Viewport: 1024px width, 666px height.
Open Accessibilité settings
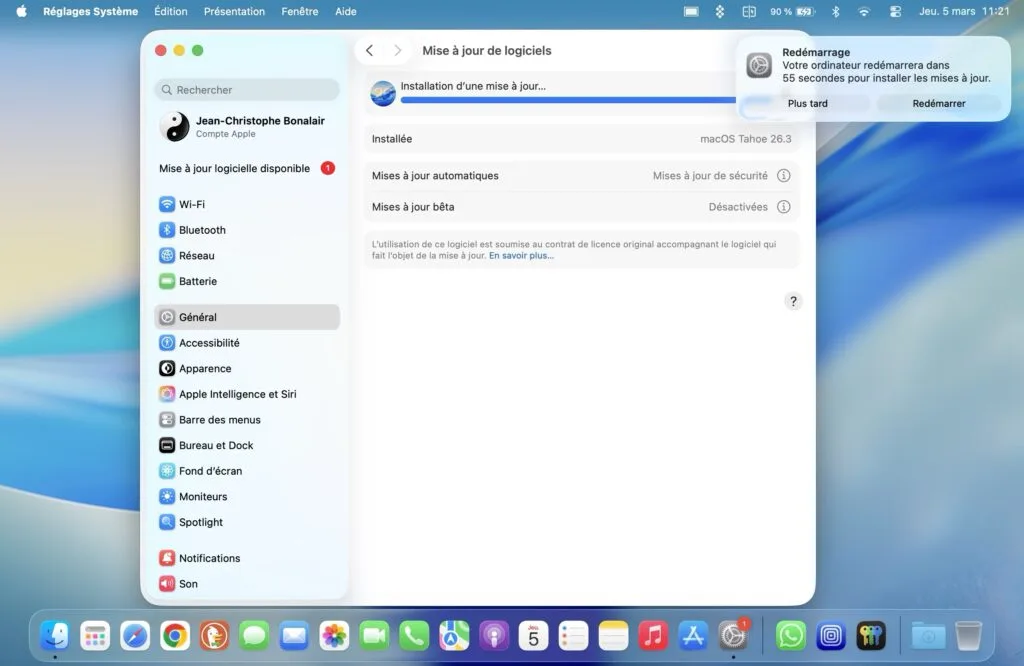pos(247,343)
